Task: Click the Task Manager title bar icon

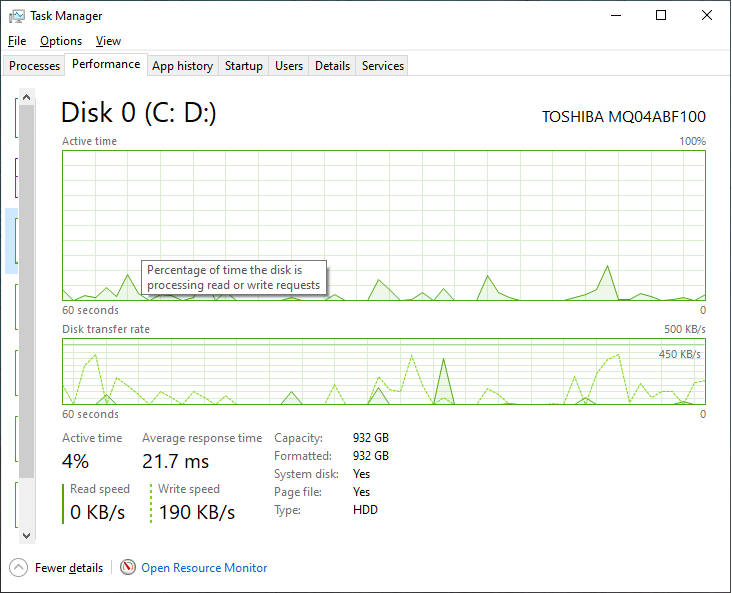Action: click(x=16, y=16)
